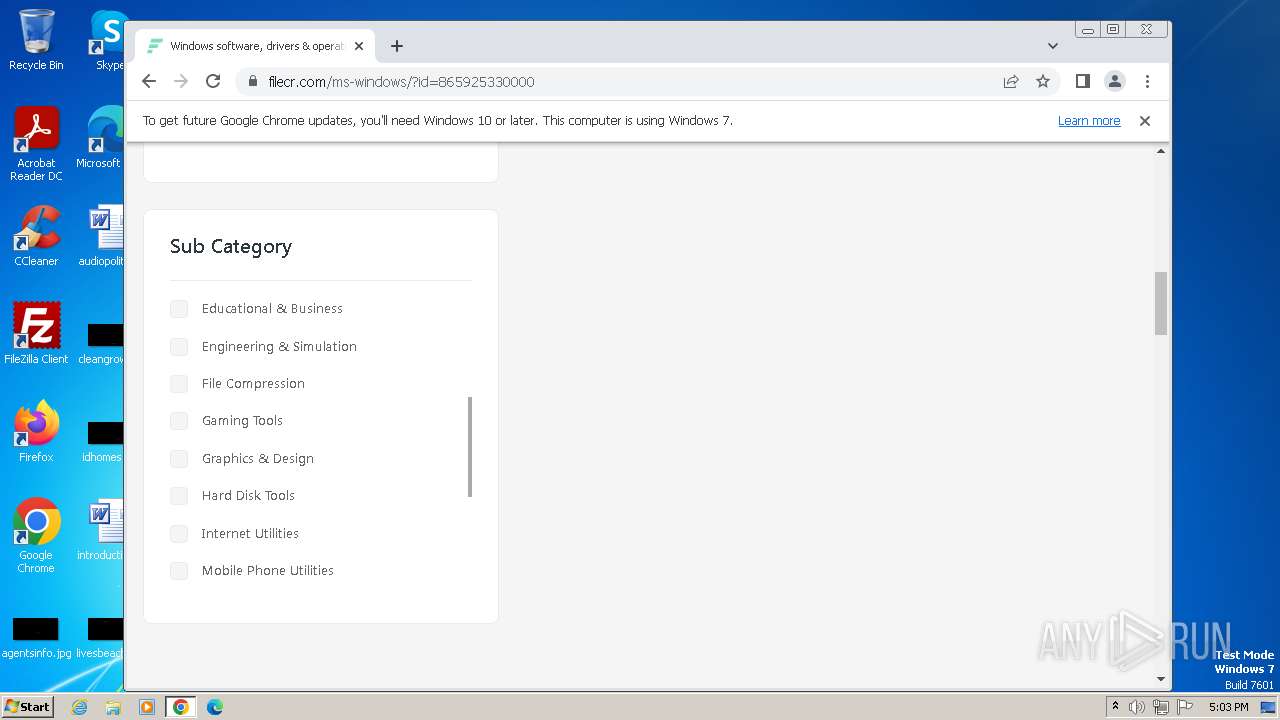Open the Windows Start menu
1280x720 pixels.
(x=27, y=706)
